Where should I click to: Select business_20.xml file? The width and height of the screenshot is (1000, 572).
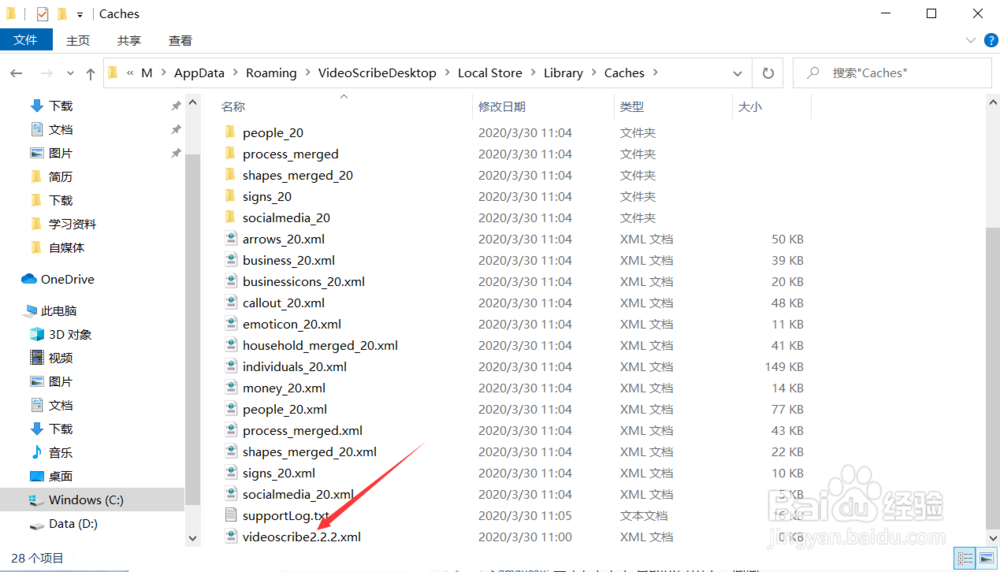tap(288, 260)
